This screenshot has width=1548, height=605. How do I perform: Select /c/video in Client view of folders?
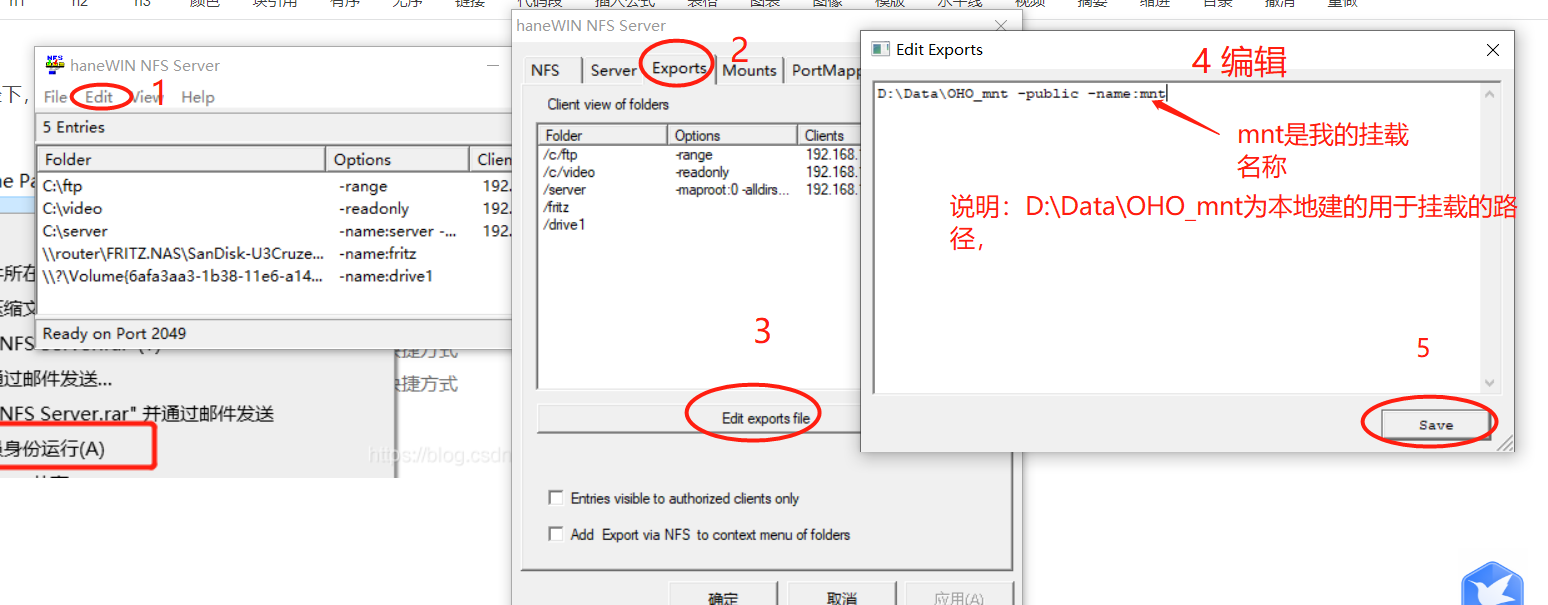point(568,172)
